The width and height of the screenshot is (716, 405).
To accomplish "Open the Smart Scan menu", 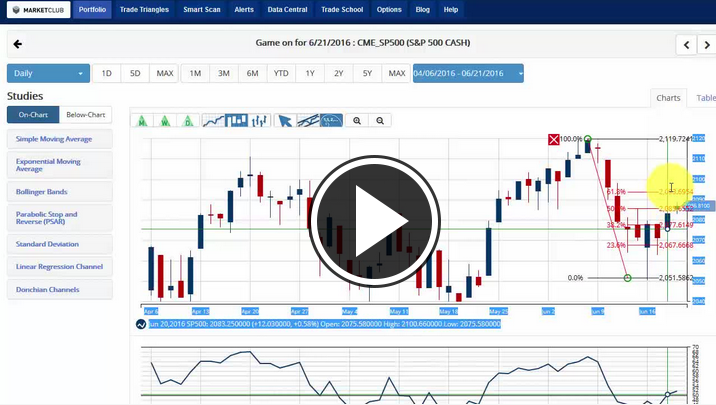I will point(202,10).
